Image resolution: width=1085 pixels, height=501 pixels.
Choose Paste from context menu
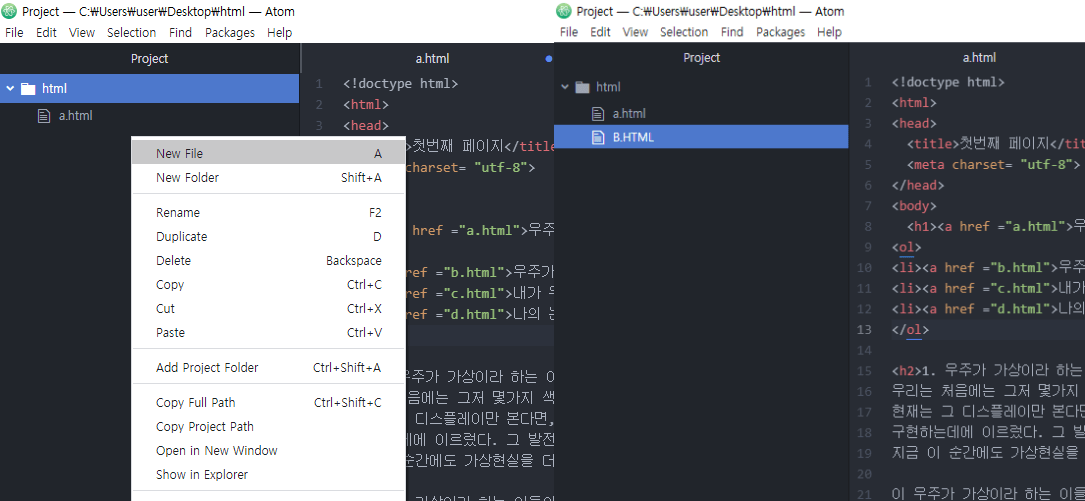click(x=268, y=333)
